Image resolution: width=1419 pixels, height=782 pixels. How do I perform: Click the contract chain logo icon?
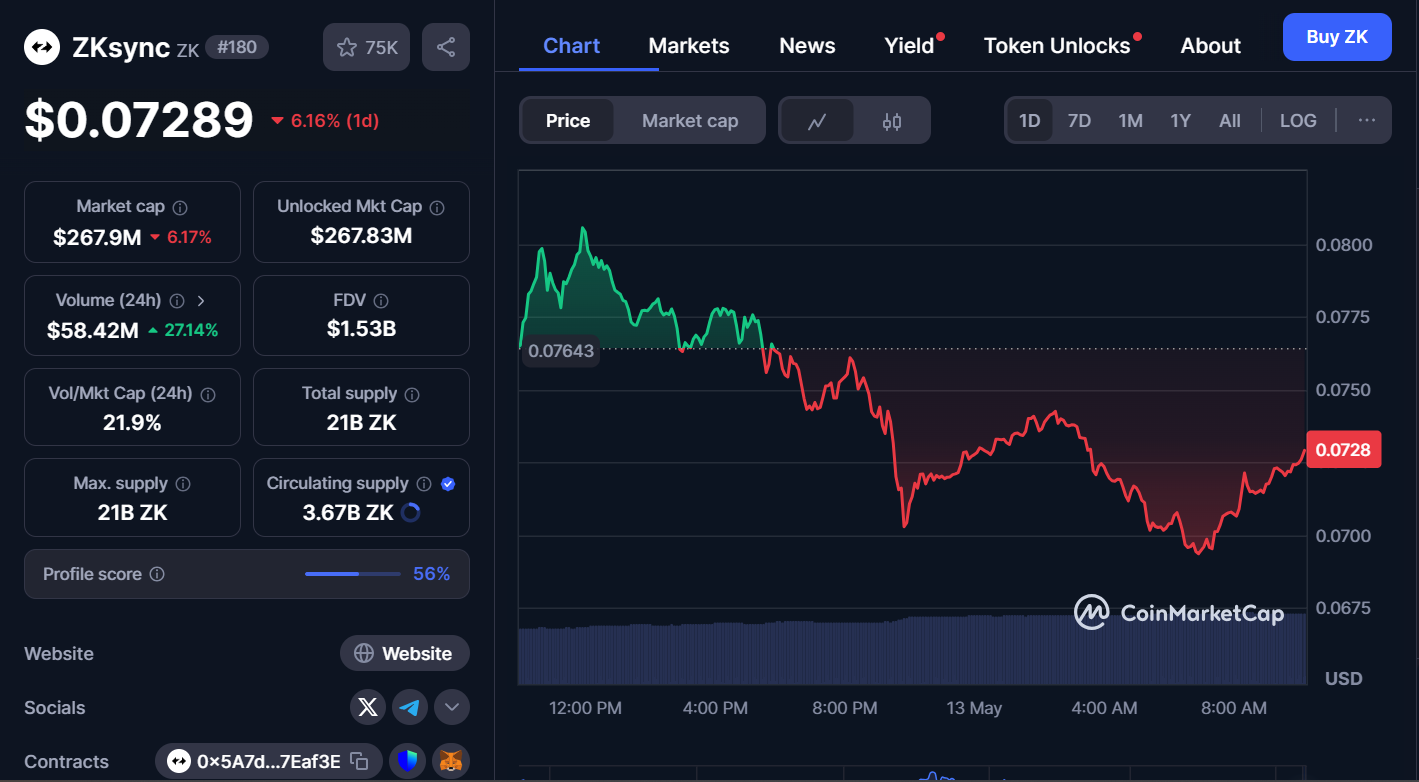click(x=178, y=761)
